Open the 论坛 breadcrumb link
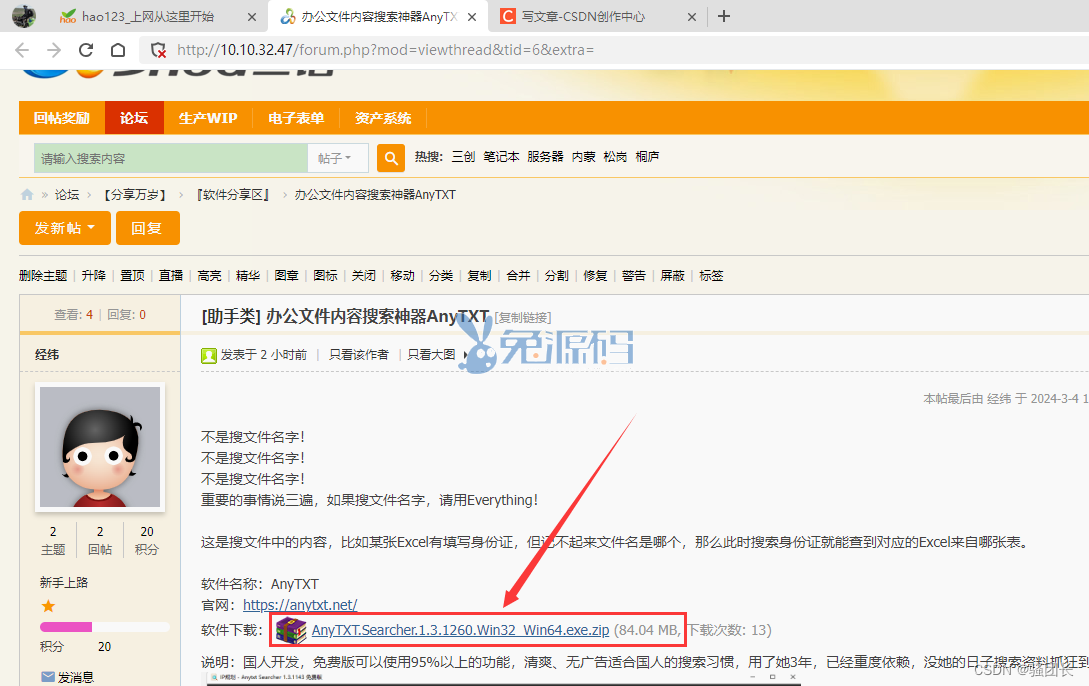Viewport: 1089px width, 686px height. tap(67, 194)
